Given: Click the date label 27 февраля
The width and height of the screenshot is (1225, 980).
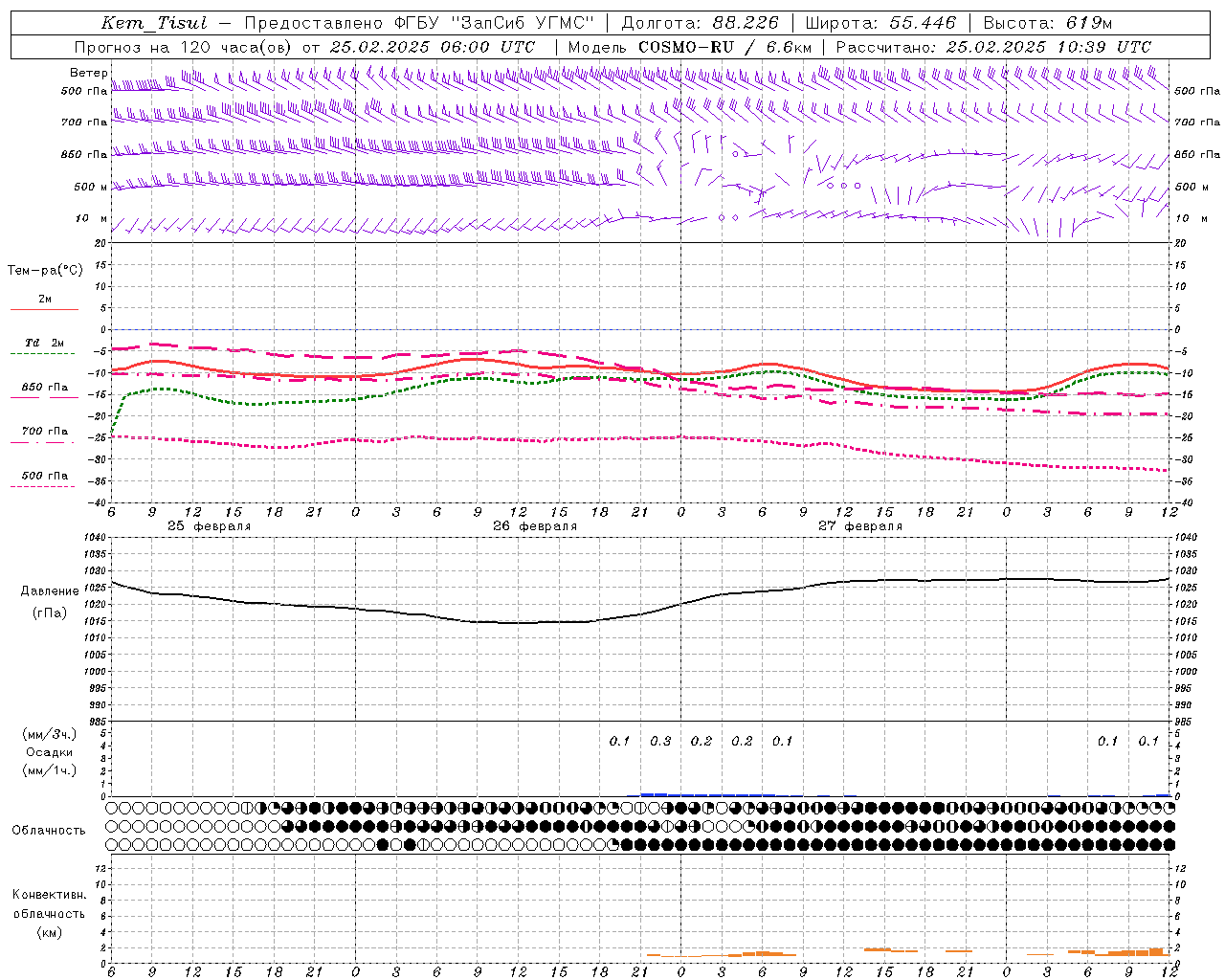Looking at the screenshot, I should [860, 526].
